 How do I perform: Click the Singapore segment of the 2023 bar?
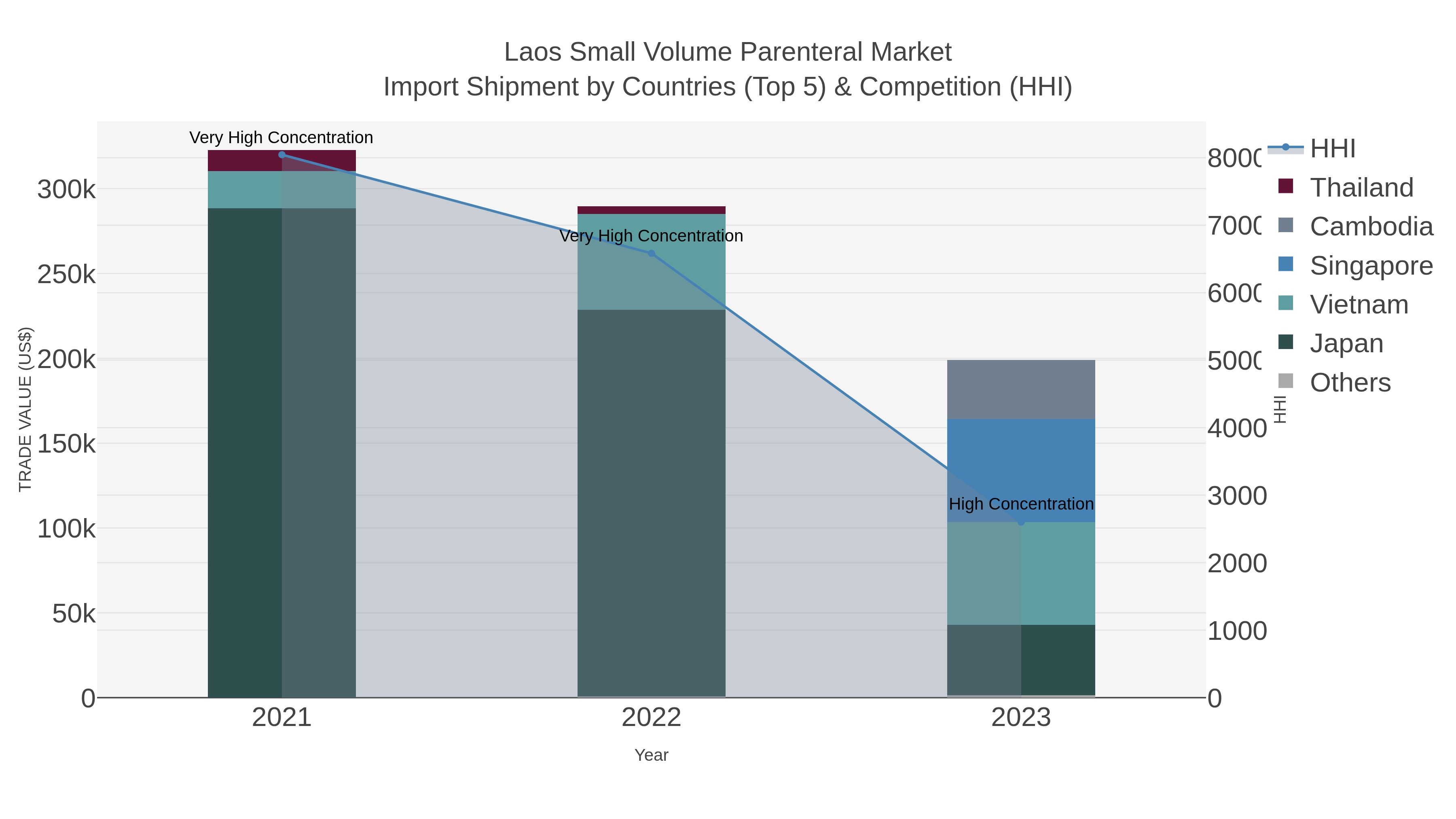1021,471
